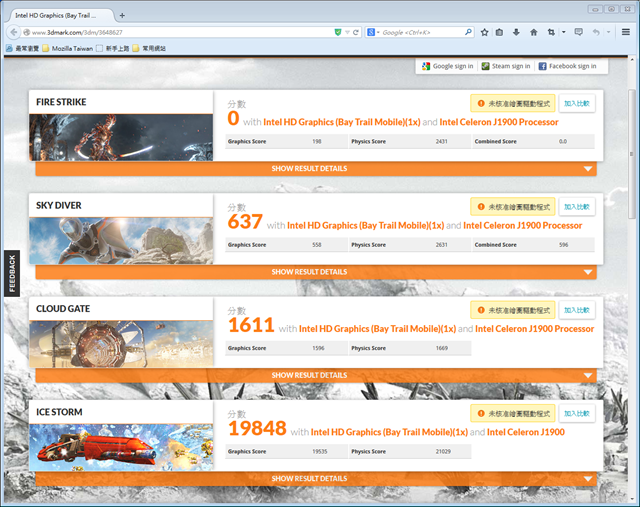Viewport: 640px width, 507px height.
Task: Click the green shield icon in address bar
Action: 338,32
